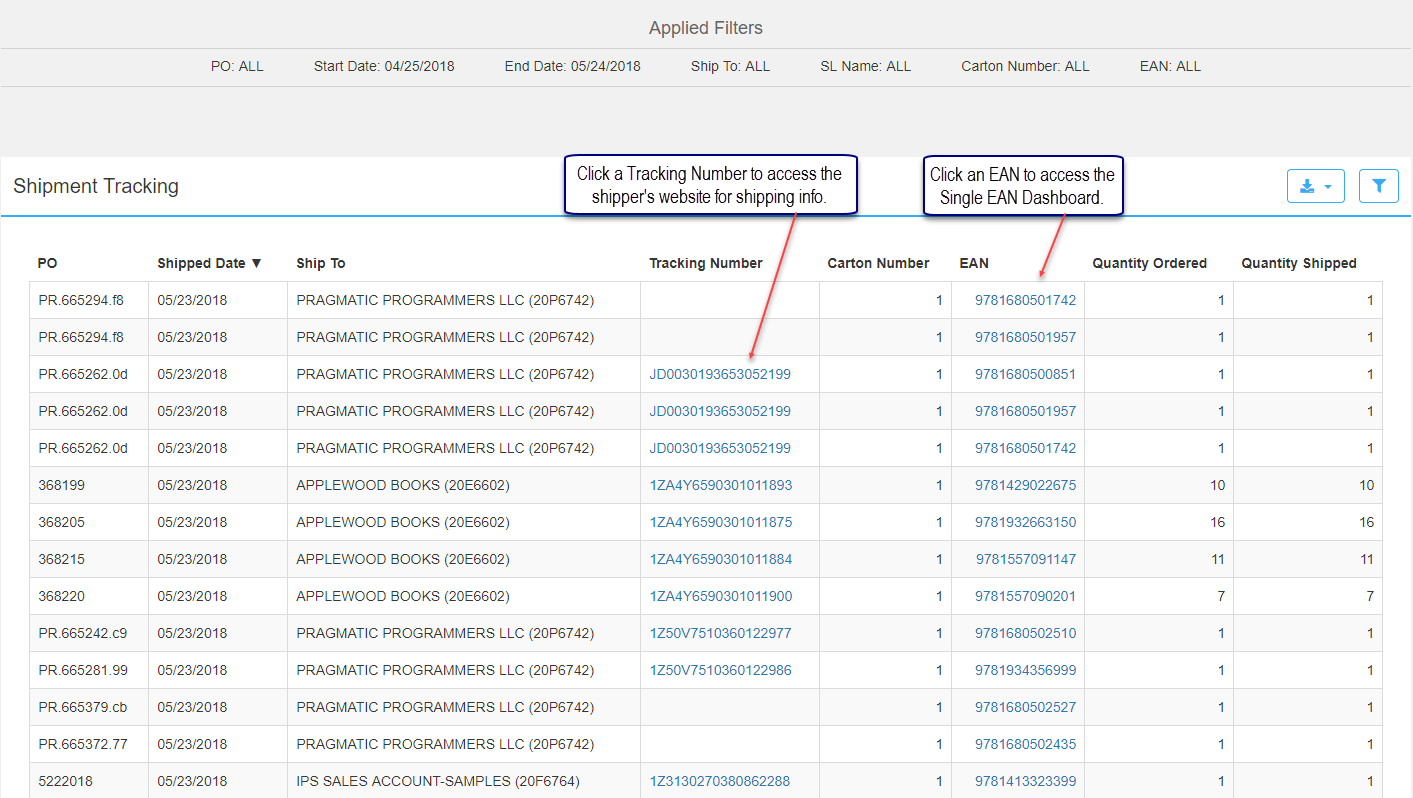The width and height of the screenshot is (1413, 798).
Task: Open EAN 9781557090201 link
Action: click(1025, 596)
